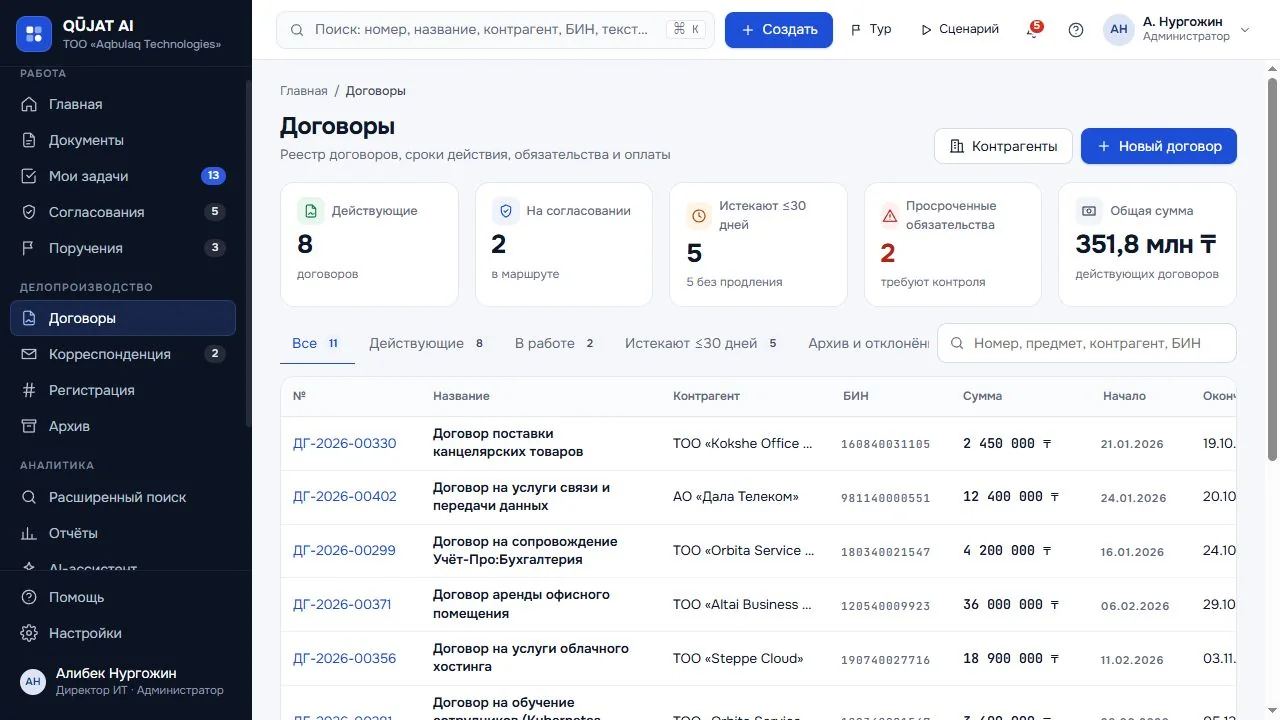This screenshot has width=1280, height=720.
Task: Open the notifications bell icon
Action: click(1032, 30)
